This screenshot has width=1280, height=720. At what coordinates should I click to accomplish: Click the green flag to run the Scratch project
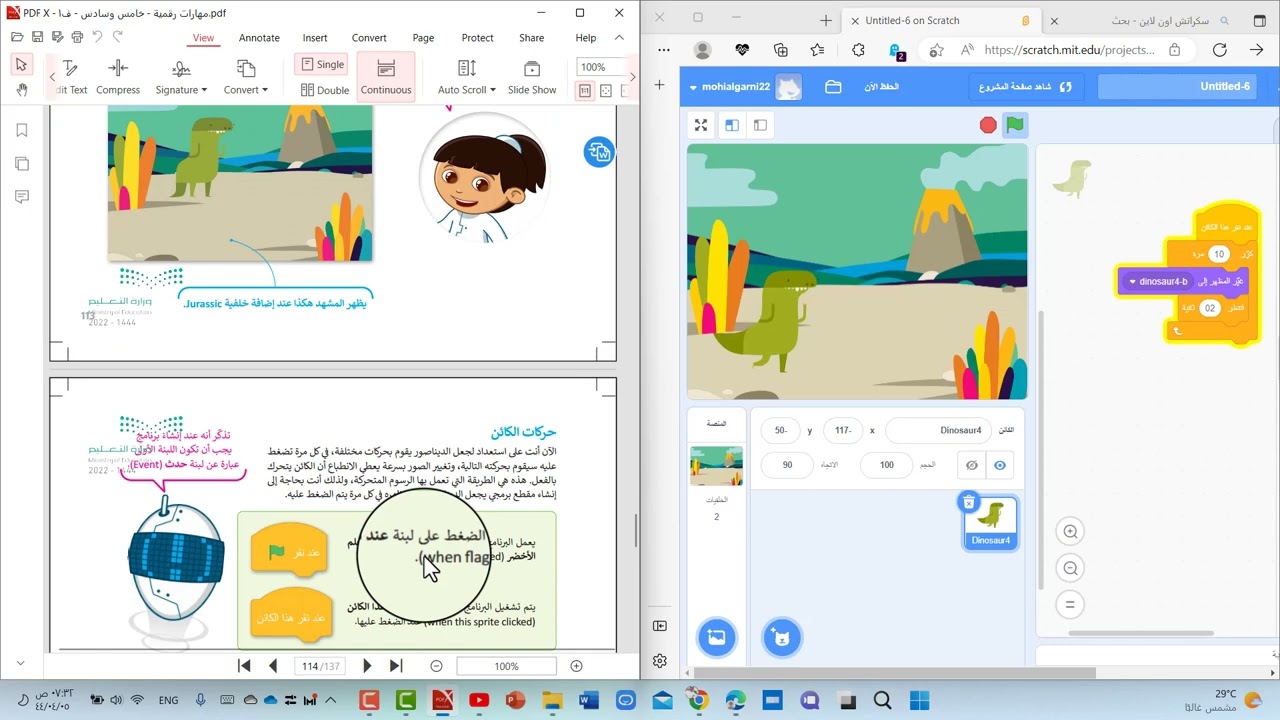click(x=1015, y=125)
